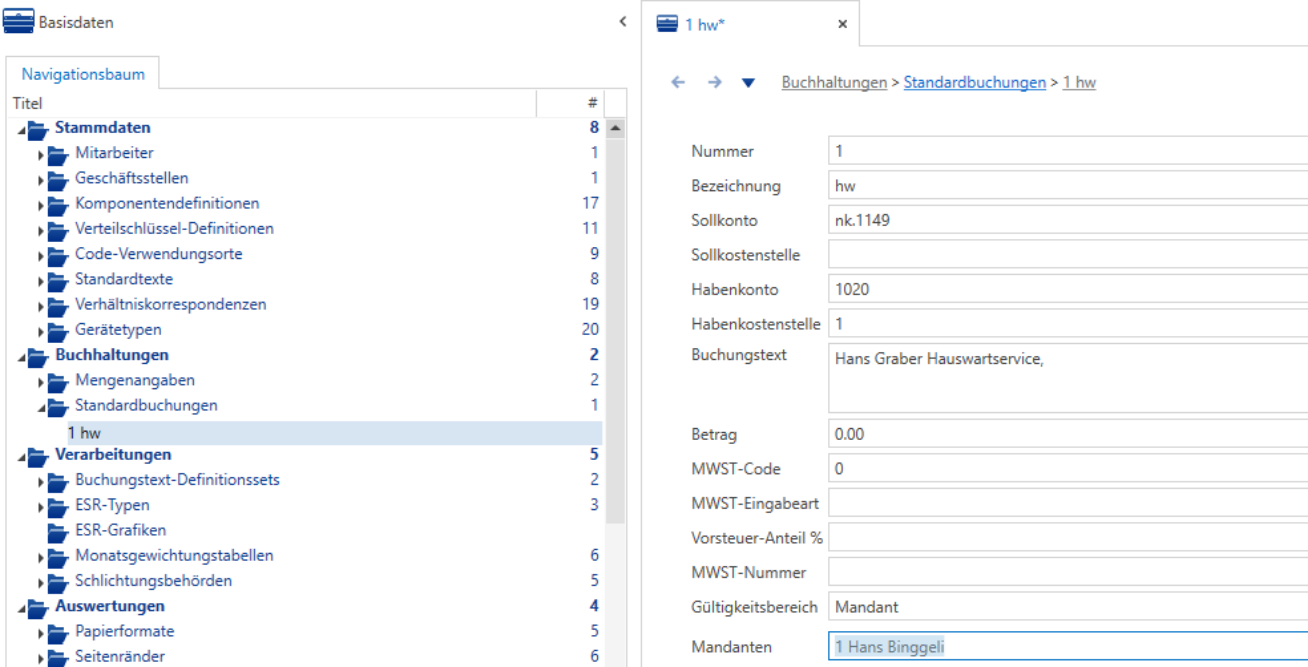Screen dimensions: 1308x667
Task: Click the Geschäftsstellen folder icon
Action: click(57, 179)
